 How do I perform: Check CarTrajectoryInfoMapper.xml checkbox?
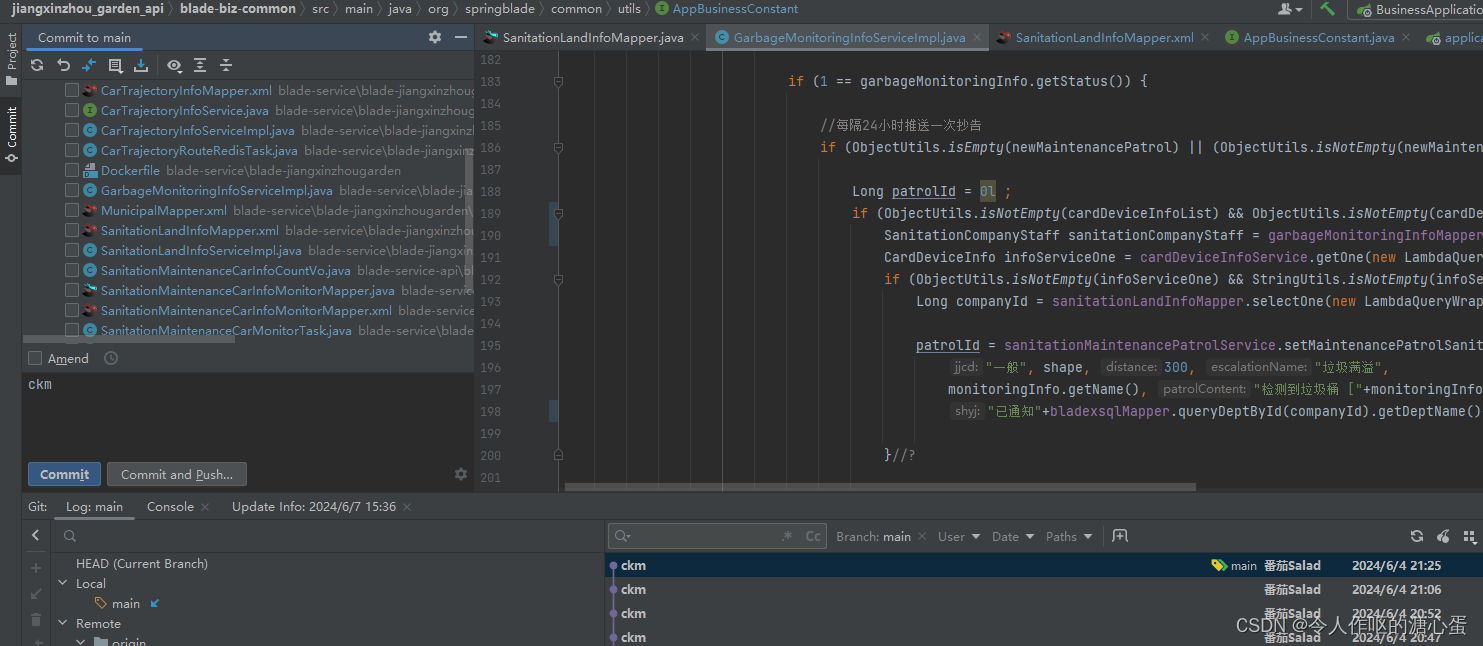pos(72,90)
